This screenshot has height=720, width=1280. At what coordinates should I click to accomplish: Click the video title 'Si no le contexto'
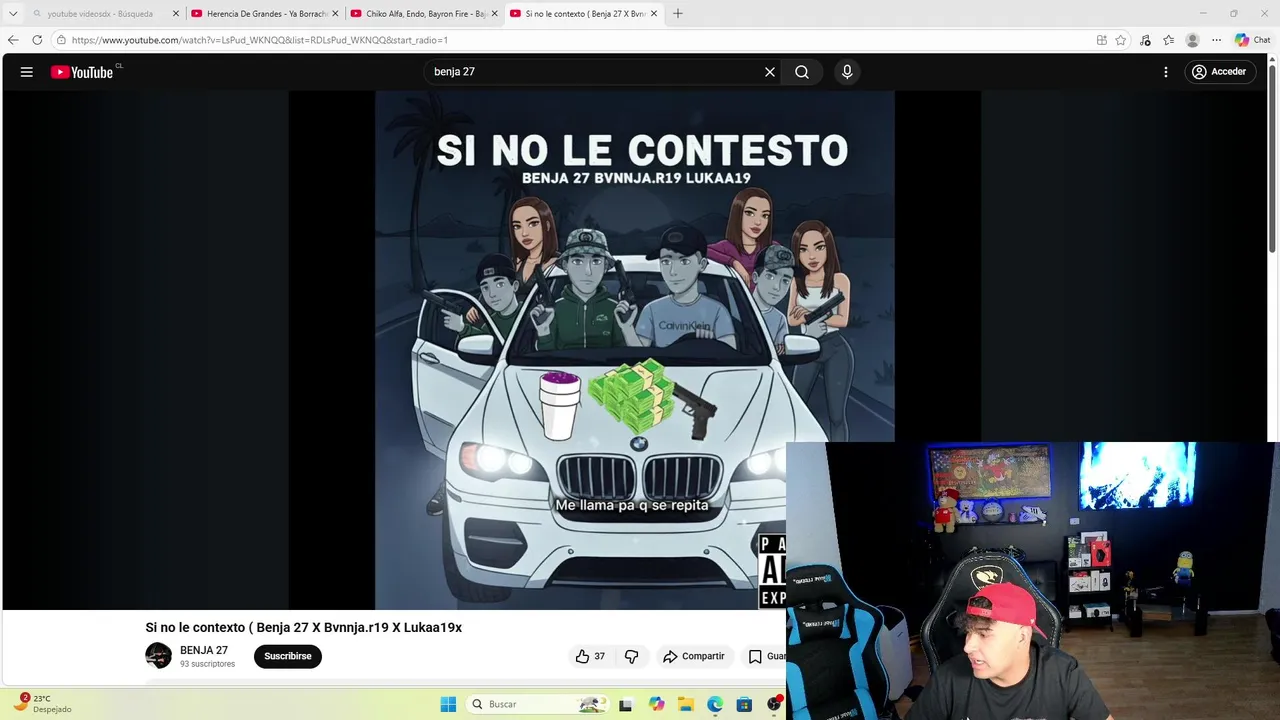[x=303, y=627]
